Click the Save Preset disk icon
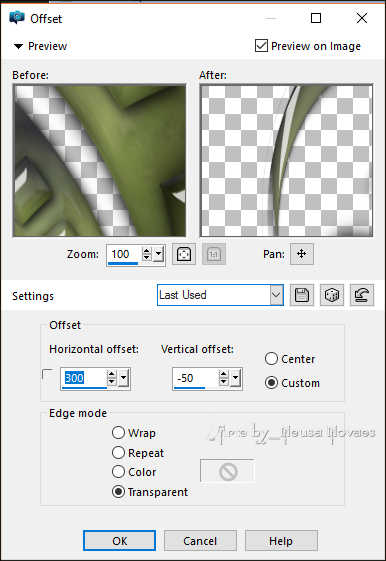386x561 pixels. pos(302,295)
